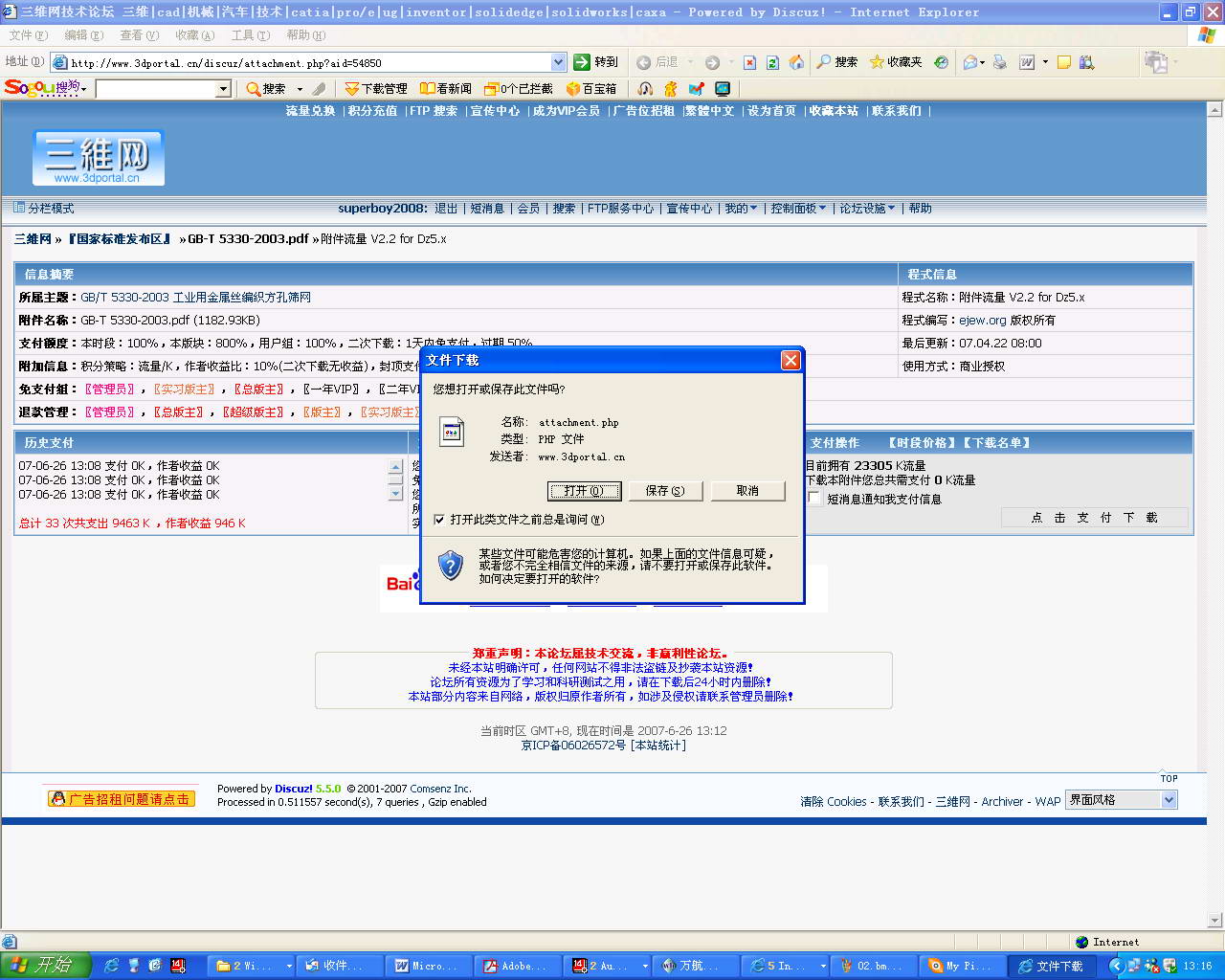Go to IE Home page icon
Viewport: 1225px width, 980px height.
(796, 62)
